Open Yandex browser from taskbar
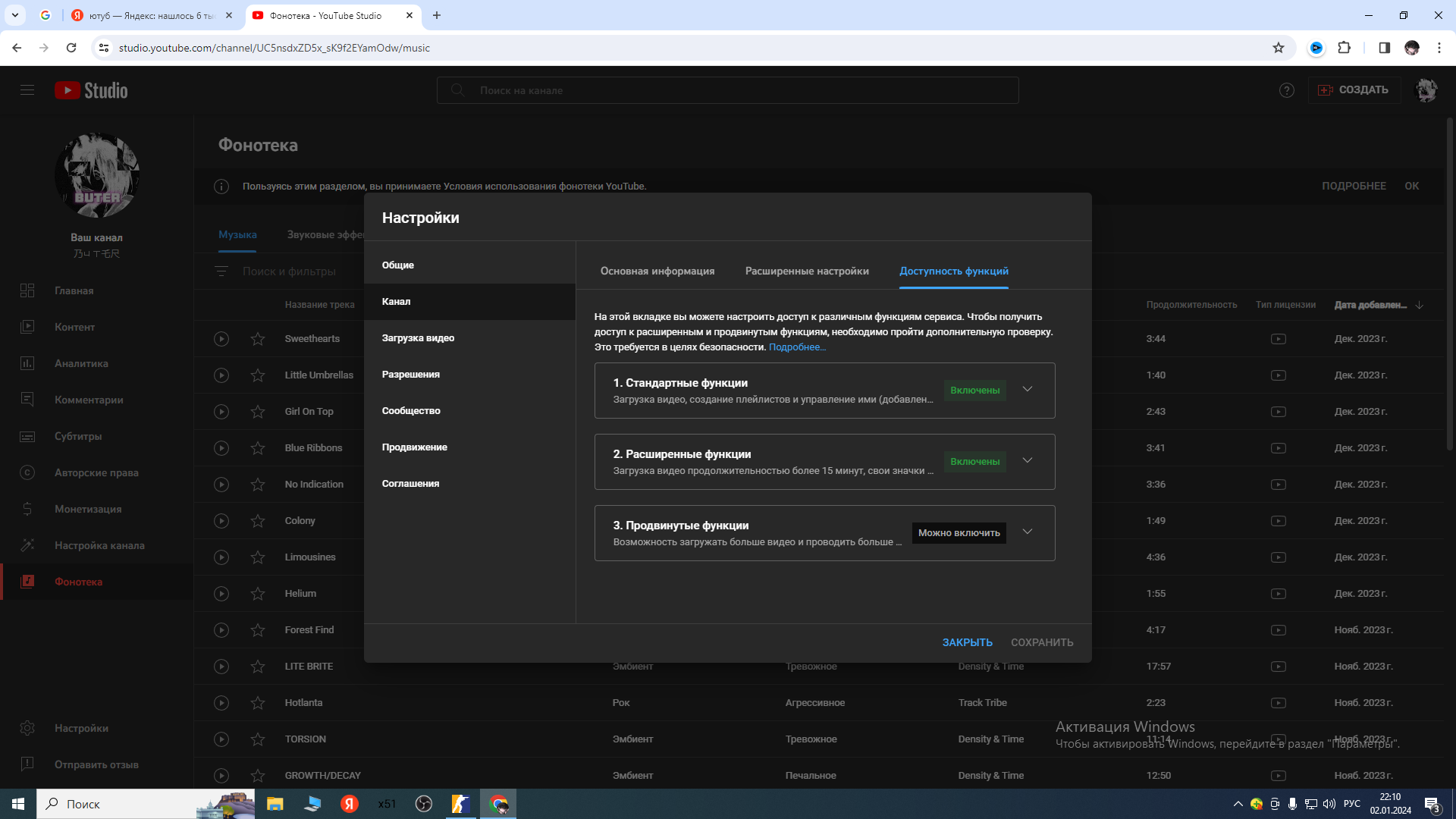 349,804
